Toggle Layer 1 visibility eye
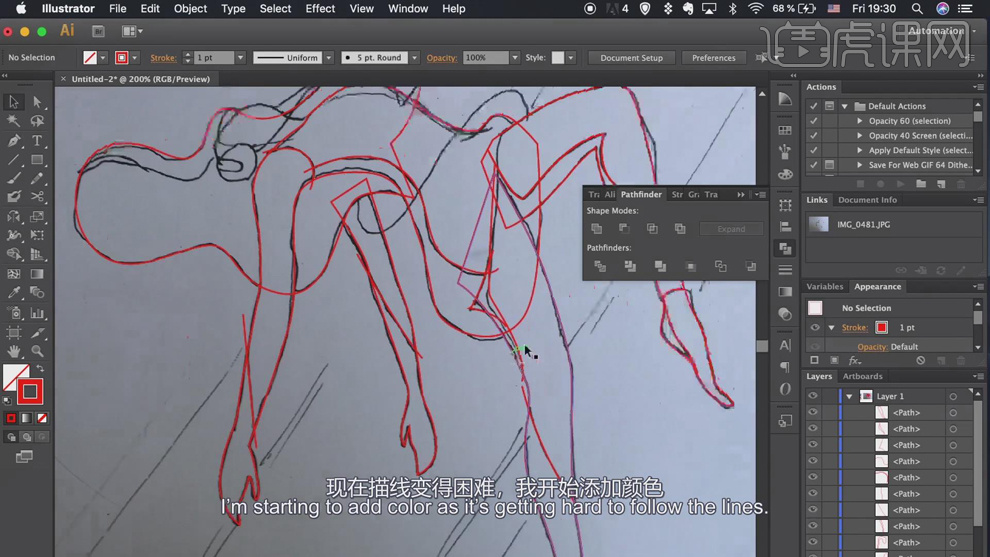 [813, 396]
